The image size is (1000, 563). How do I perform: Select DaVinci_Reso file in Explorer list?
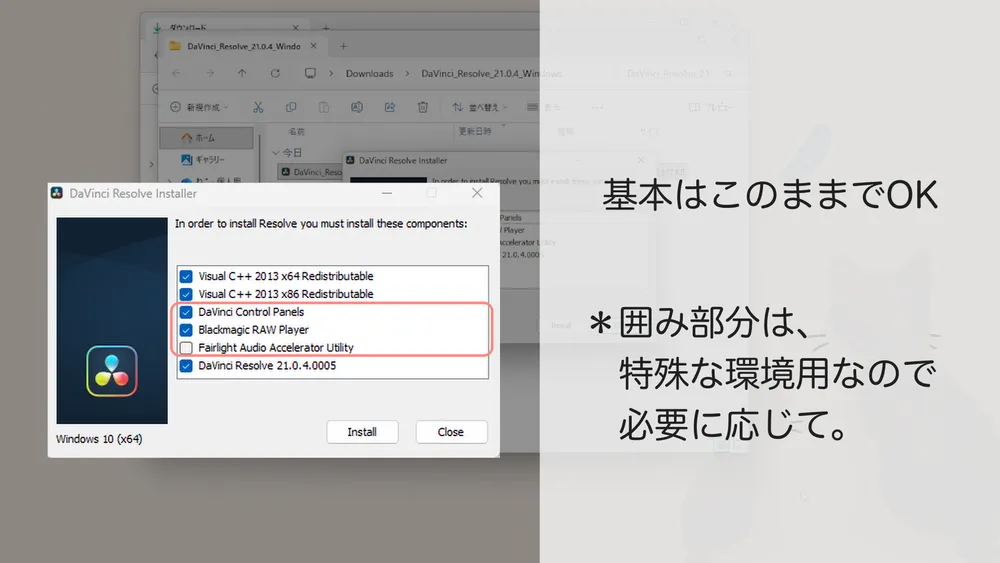[311, 172]
